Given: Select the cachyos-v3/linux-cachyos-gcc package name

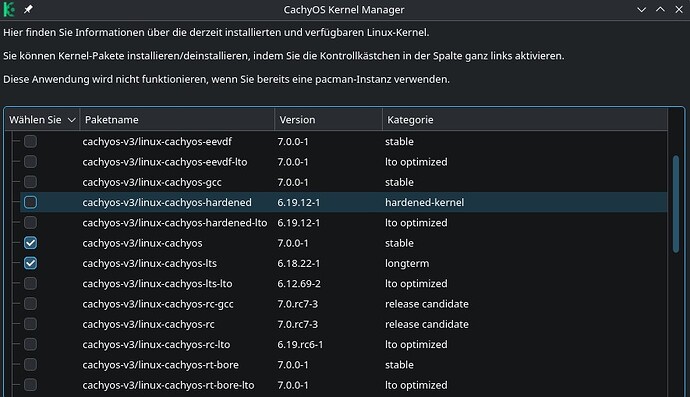Looking at the screenshot, I should pyautogui.click(x=152, y=182).
